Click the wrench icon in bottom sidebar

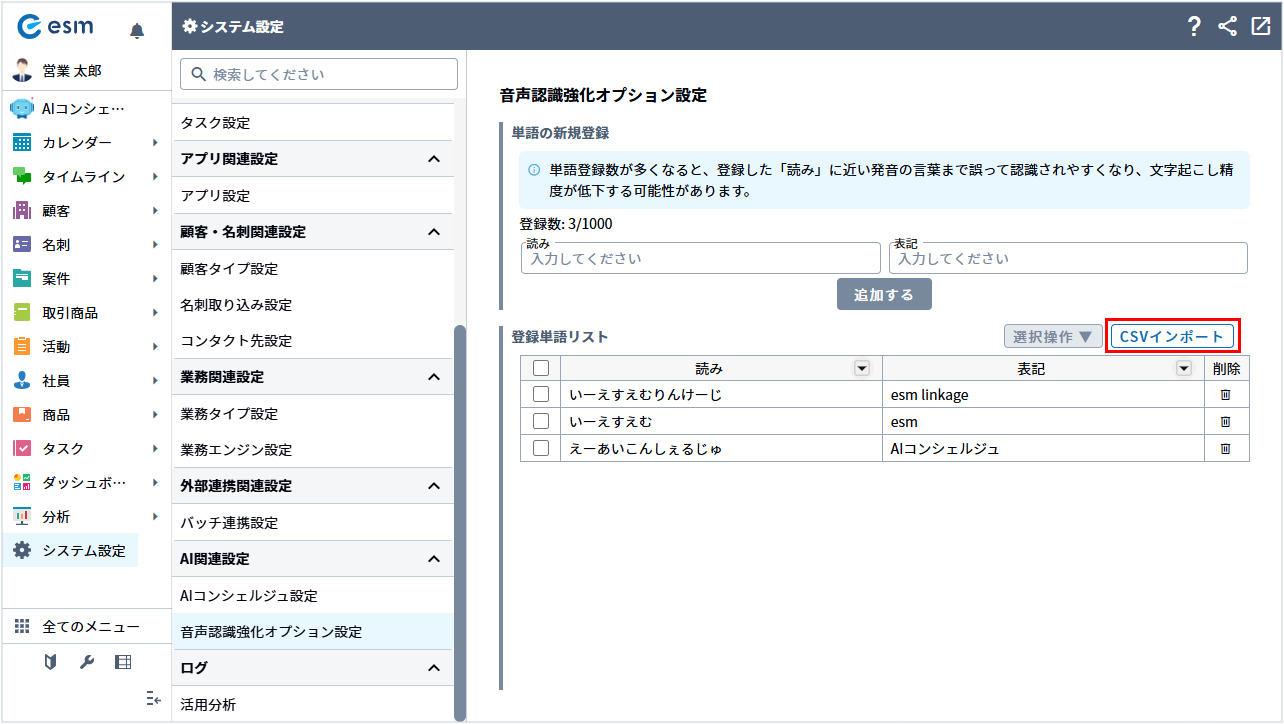tap(86, 662)
